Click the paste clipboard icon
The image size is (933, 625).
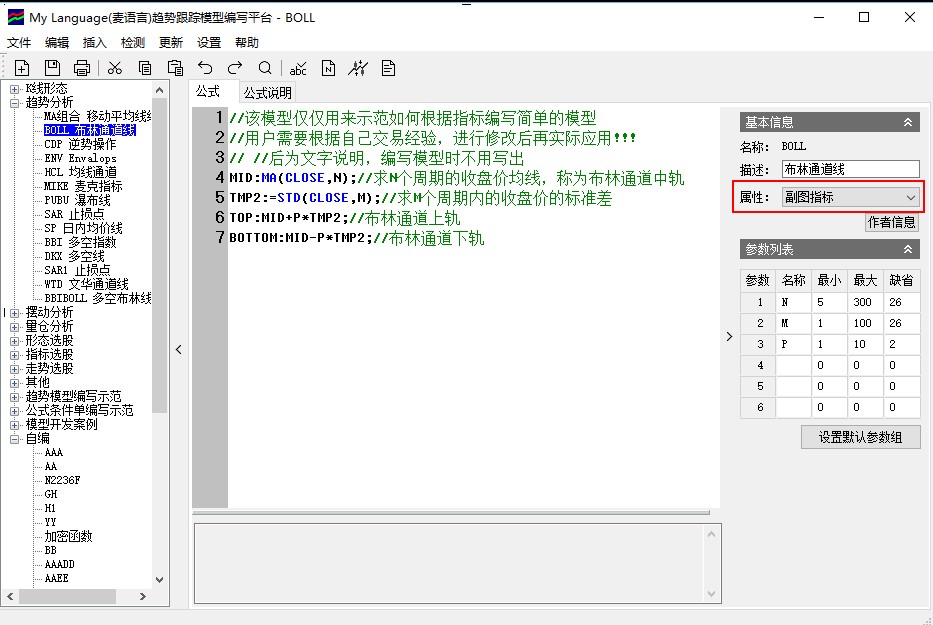175,68
